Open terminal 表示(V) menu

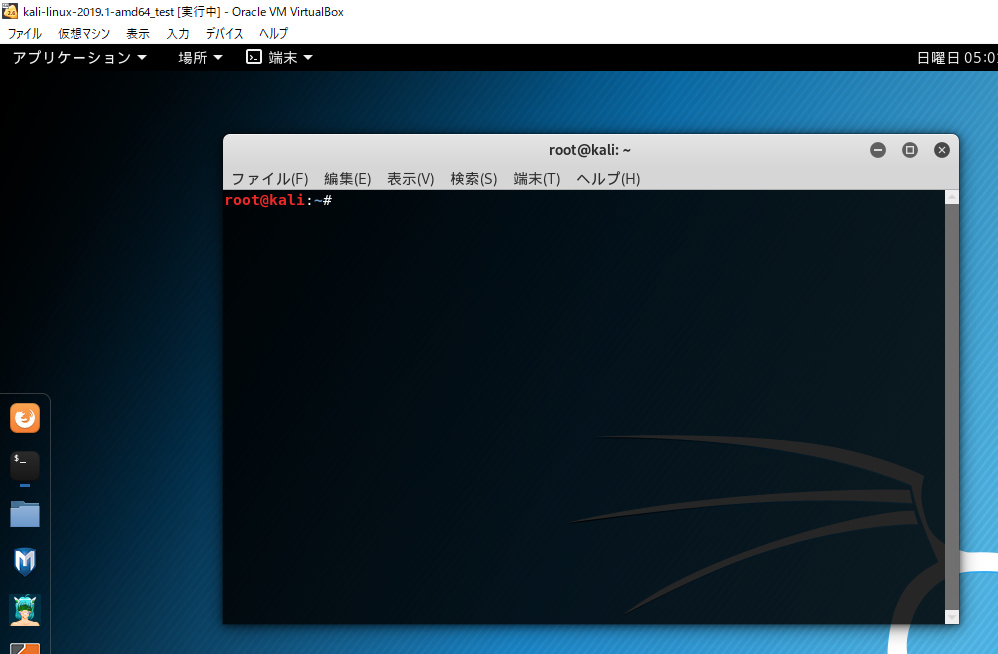click(x=411, y=179)
